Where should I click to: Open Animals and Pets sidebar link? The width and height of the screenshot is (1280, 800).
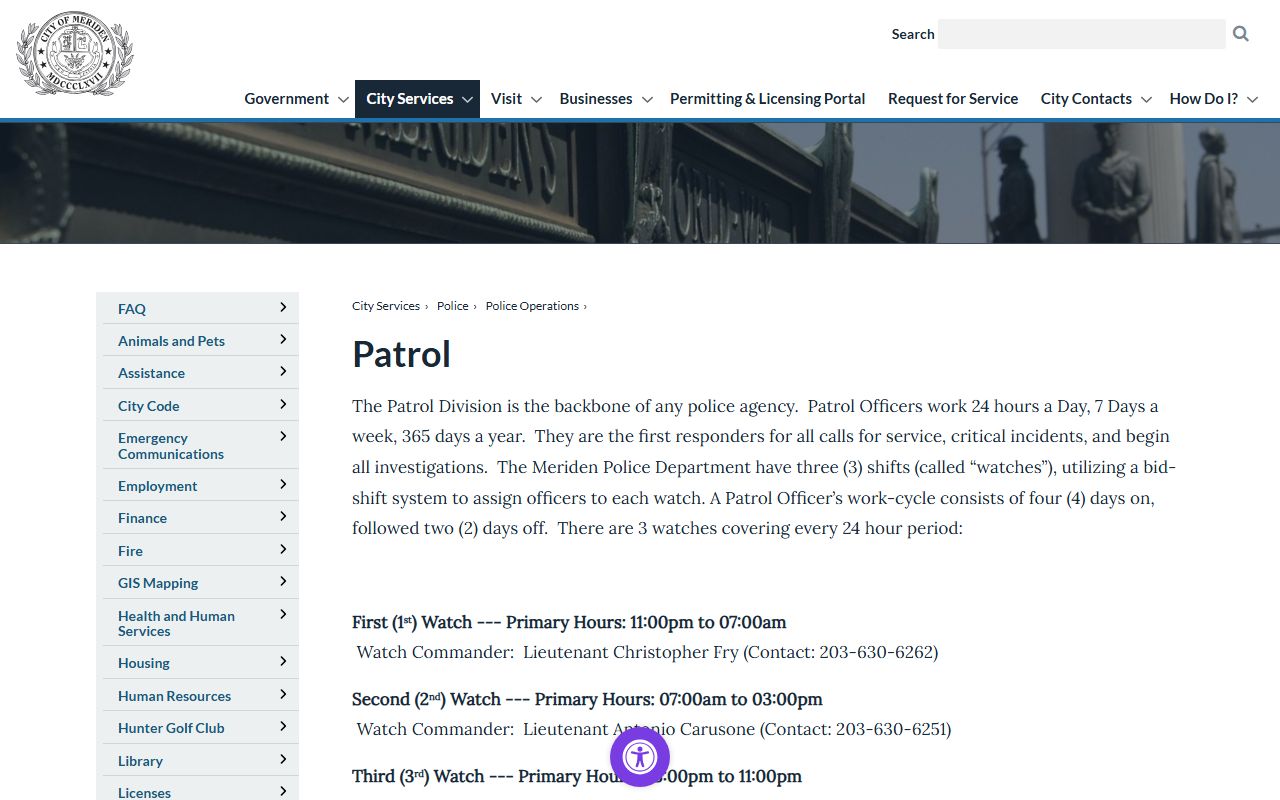coord(171,341)
